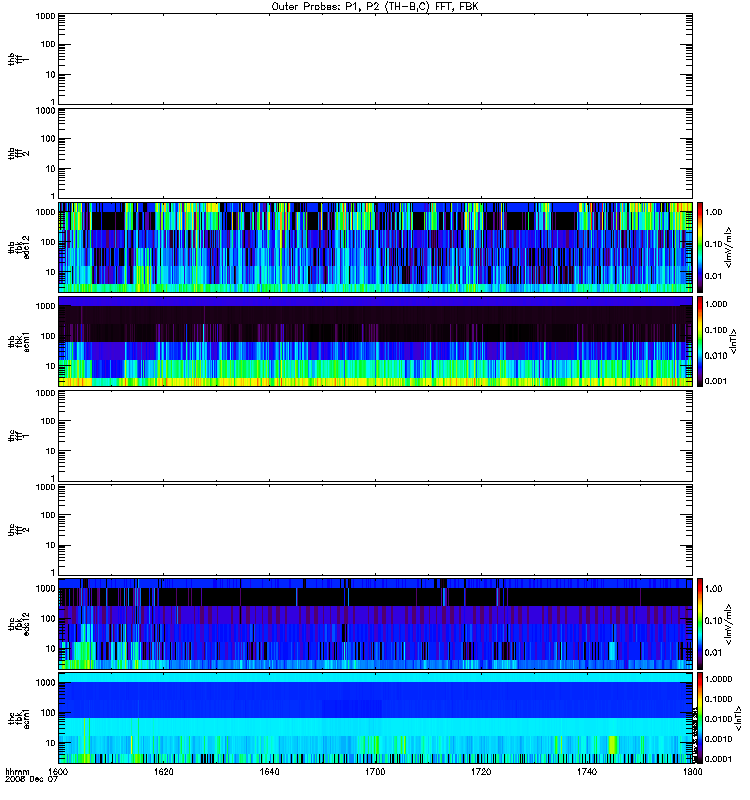The height and width of the screenshot is (800, 750).
Task: Click the plot title "Outer Probes: P1, P2 (TH-B,C) FFT, FBK"
Action: 375,7
